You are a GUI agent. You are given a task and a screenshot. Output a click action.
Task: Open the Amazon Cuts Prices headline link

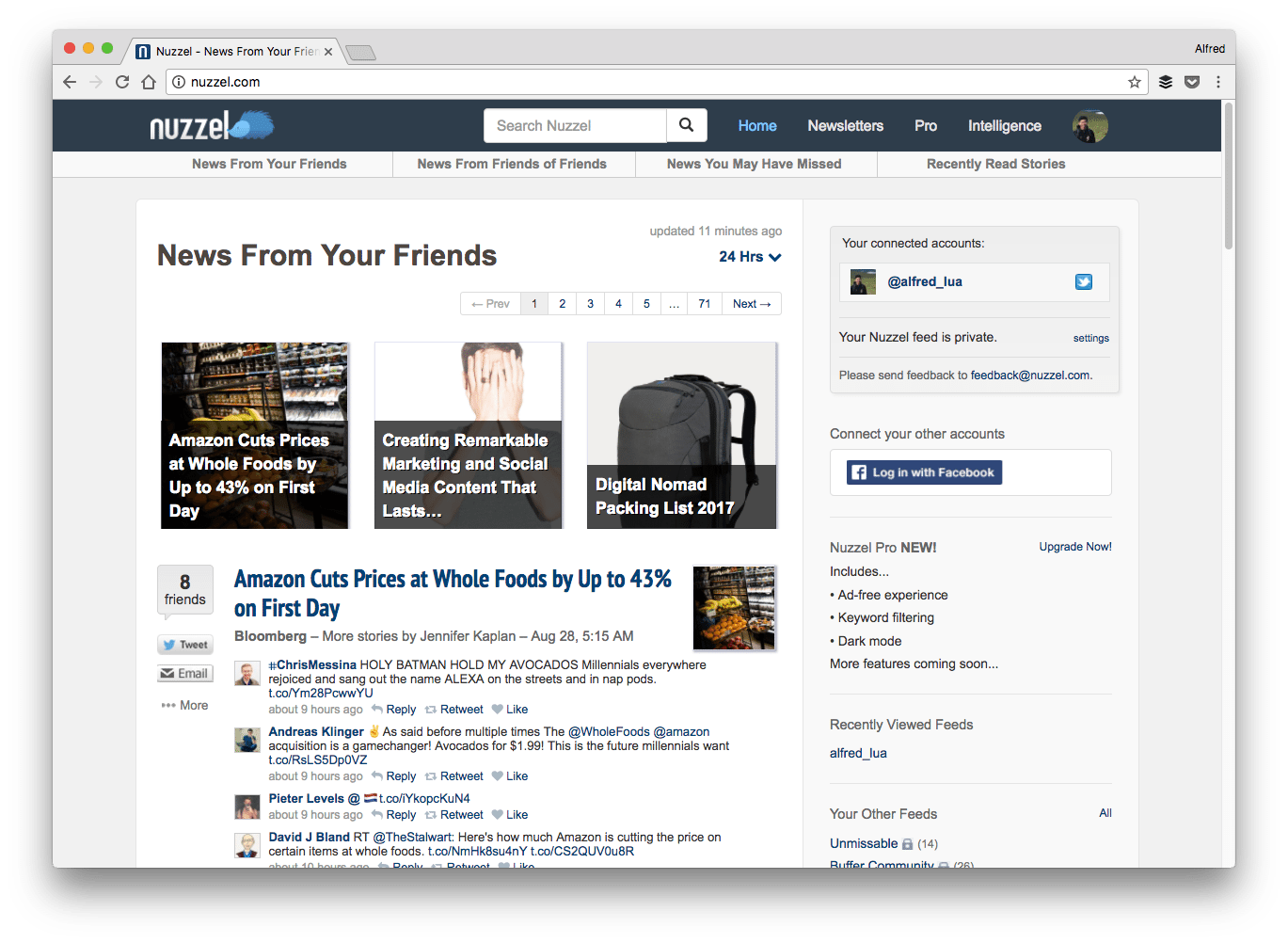pyautogui.click(x=453, y=593)
